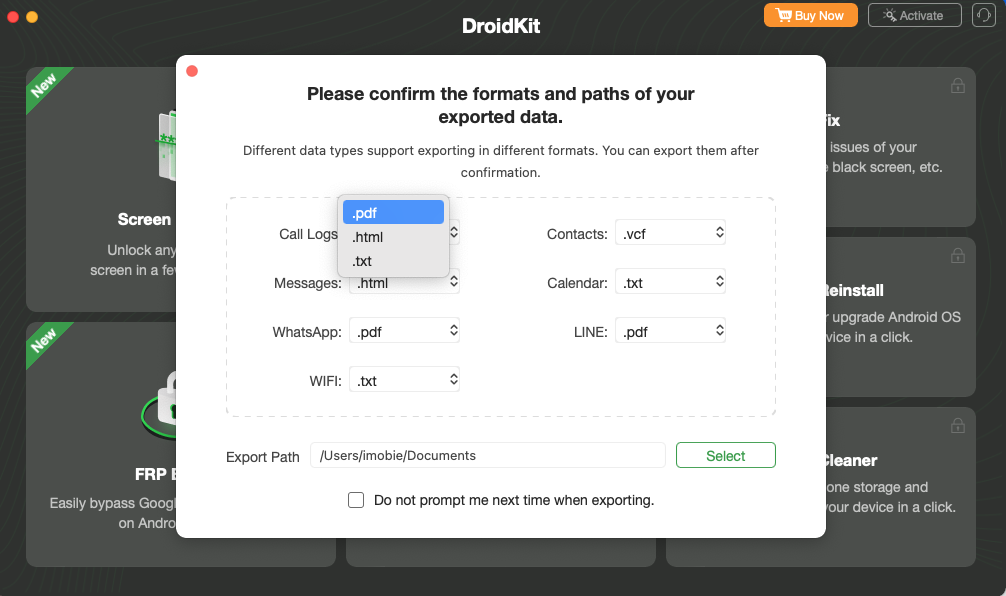Image resolution: width=1006 pixels, height=596 pixels.
Task: Click the Export Path text field
Action: point(488,456)
